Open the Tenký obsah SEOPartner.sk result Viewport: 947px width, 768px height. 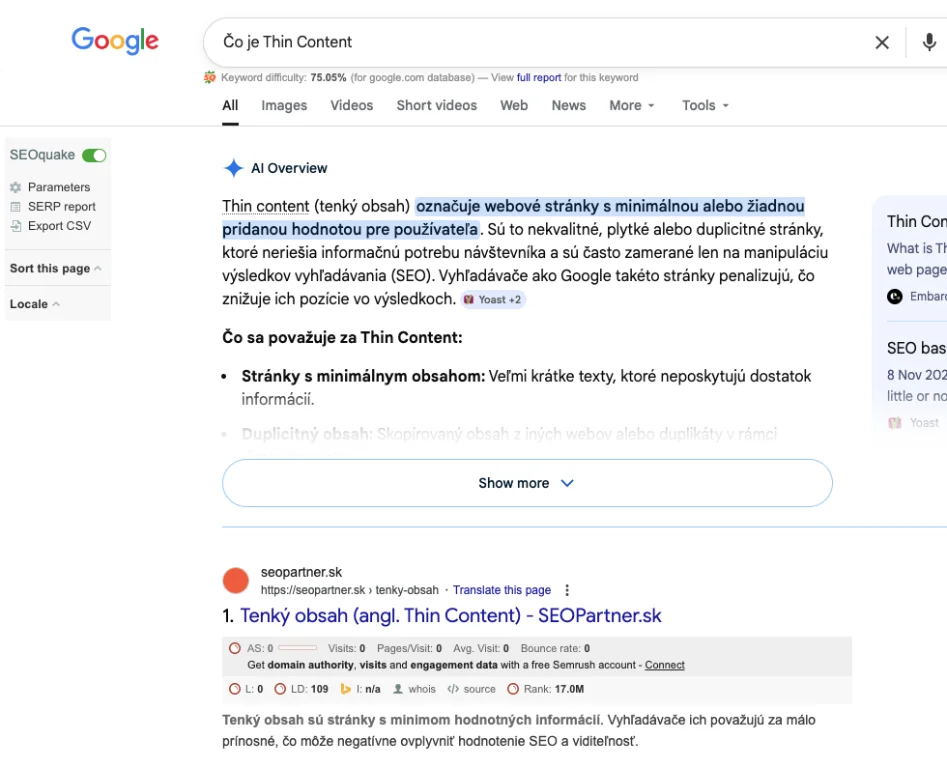click(450, 616)
